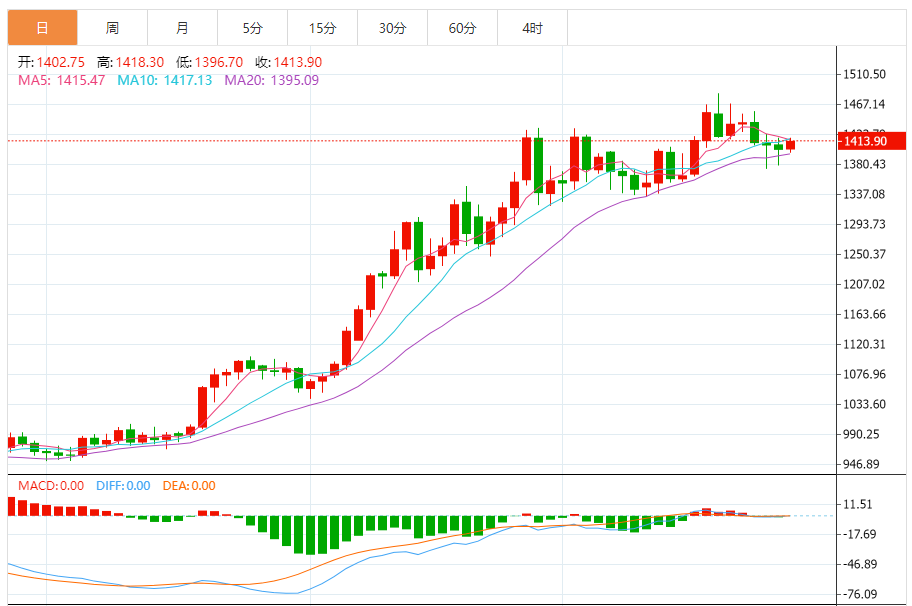Switch to the 5分 timeframe tab
The width and height of the screenshot is (912, 606).
tap(252, 28)
